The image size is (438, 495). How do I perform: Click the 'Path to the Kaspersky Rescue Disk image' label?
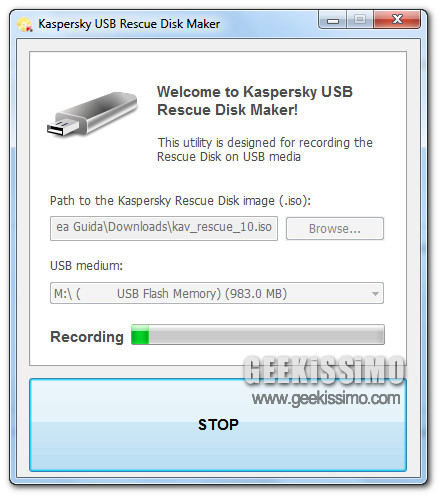[x=180, y=201]
